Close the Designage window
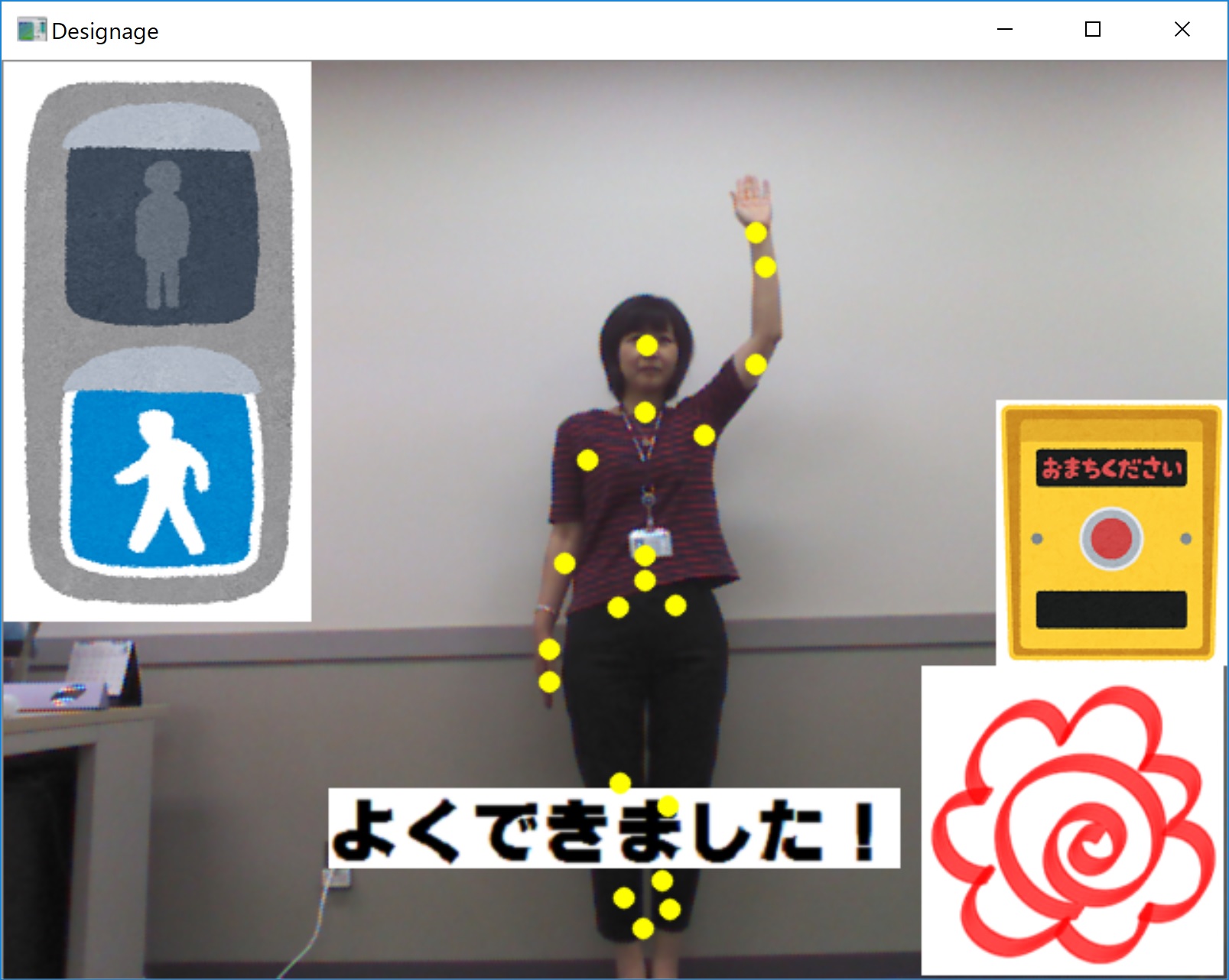 coord(1182,30)
